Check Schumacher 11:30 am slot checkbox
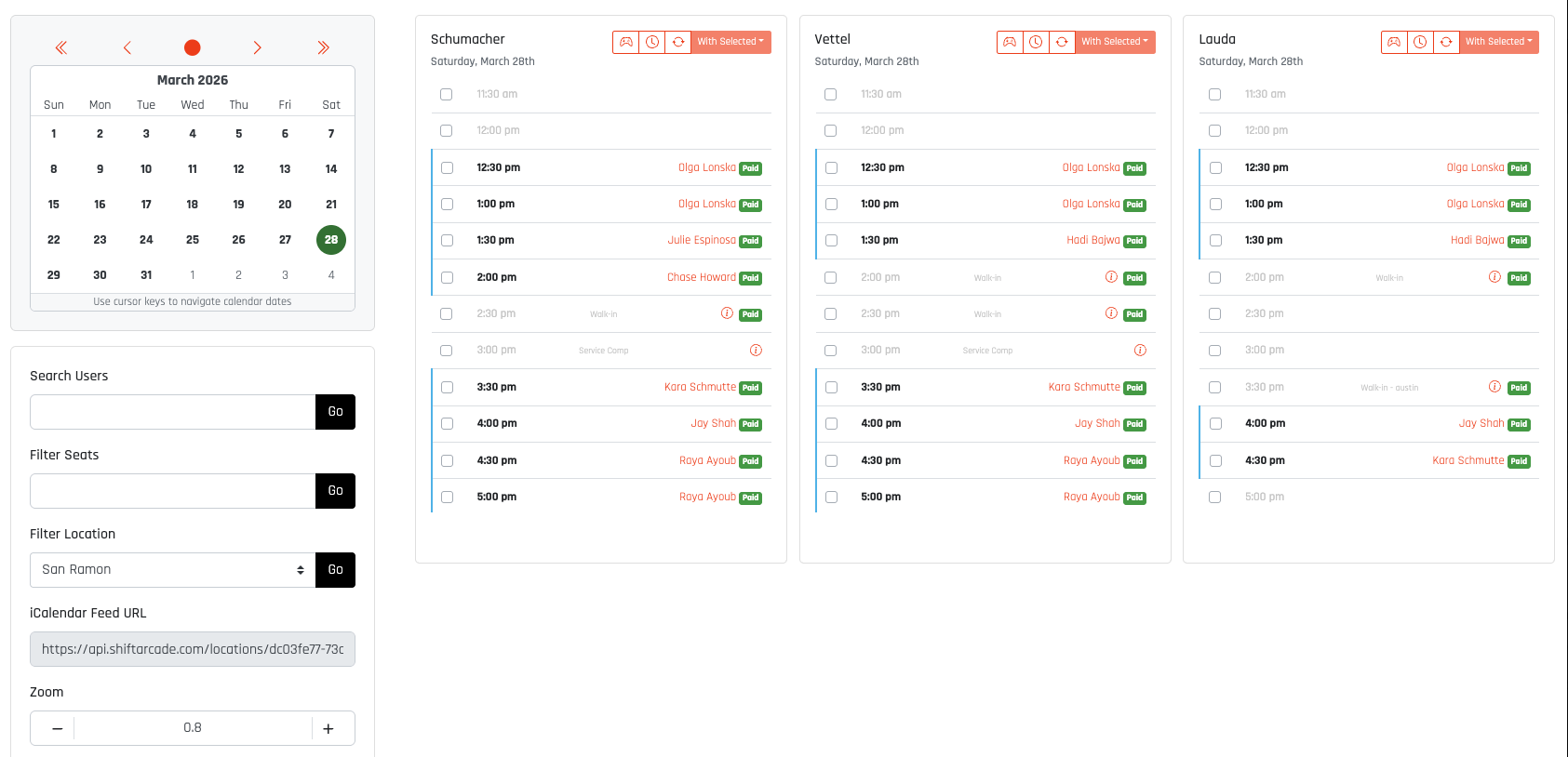This screenshot has height=757, width=1568. (x=447, y=95)
